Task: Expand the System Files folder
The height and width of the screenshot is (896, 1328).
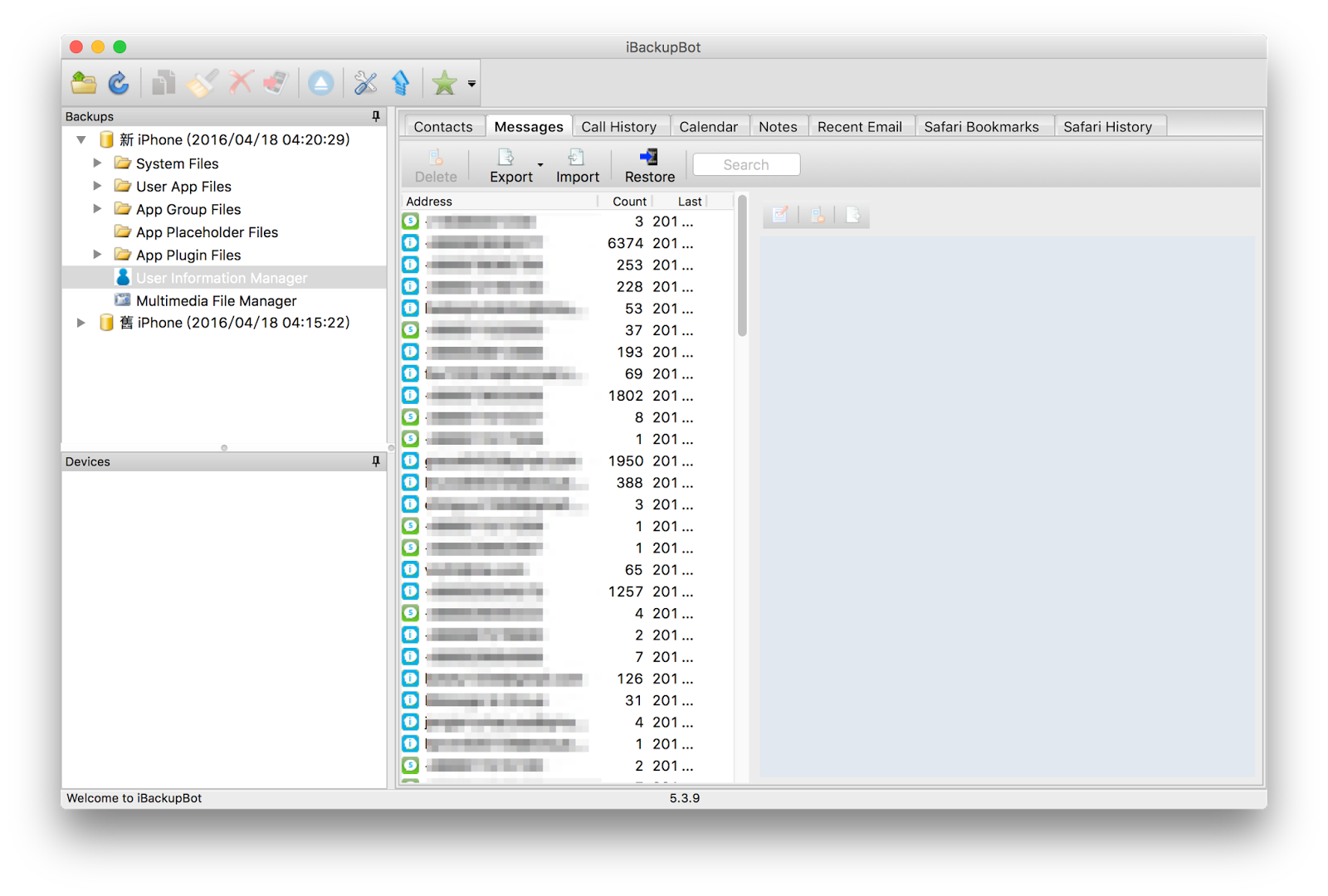Action: (97, 163)
